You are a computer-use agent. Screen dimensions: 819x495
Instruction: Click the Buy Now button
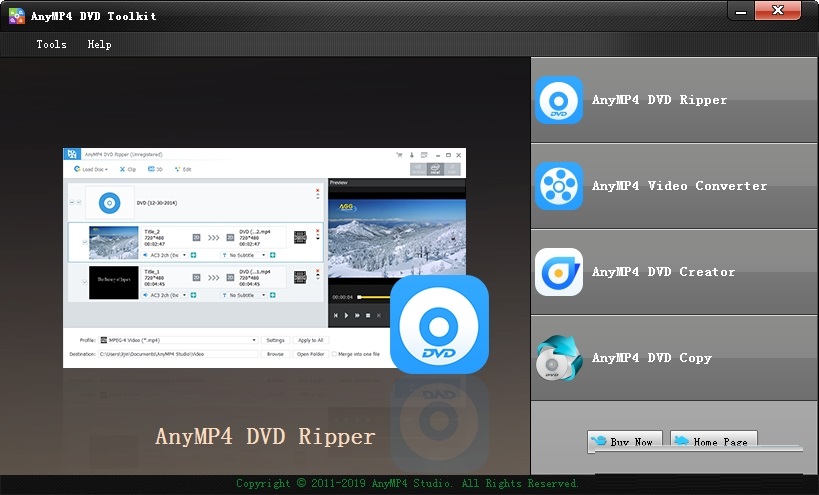[625, 441]
